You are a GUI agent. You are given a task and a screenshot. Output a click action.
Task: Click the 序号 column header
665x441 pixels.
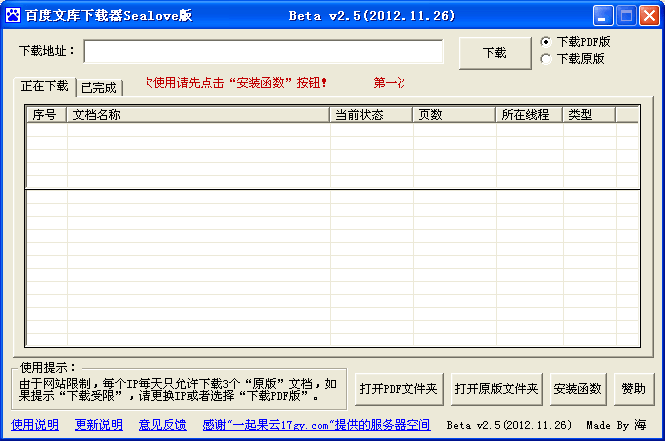pos(45,115)
